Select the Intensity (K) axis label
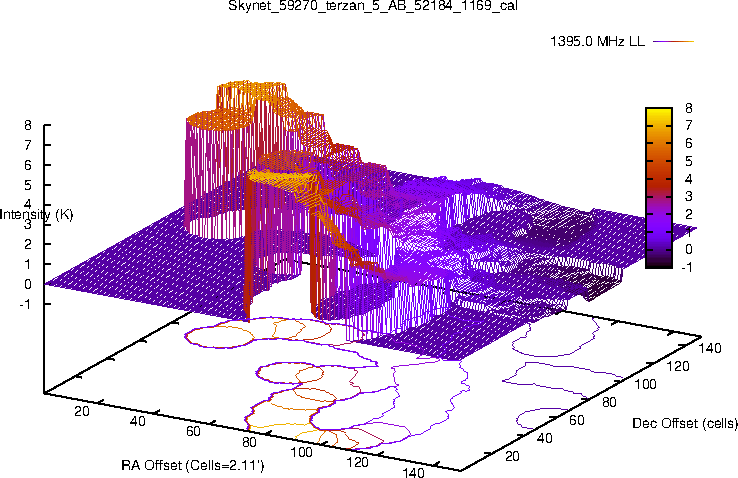The image size is (738, 478). tap(37, 215)
